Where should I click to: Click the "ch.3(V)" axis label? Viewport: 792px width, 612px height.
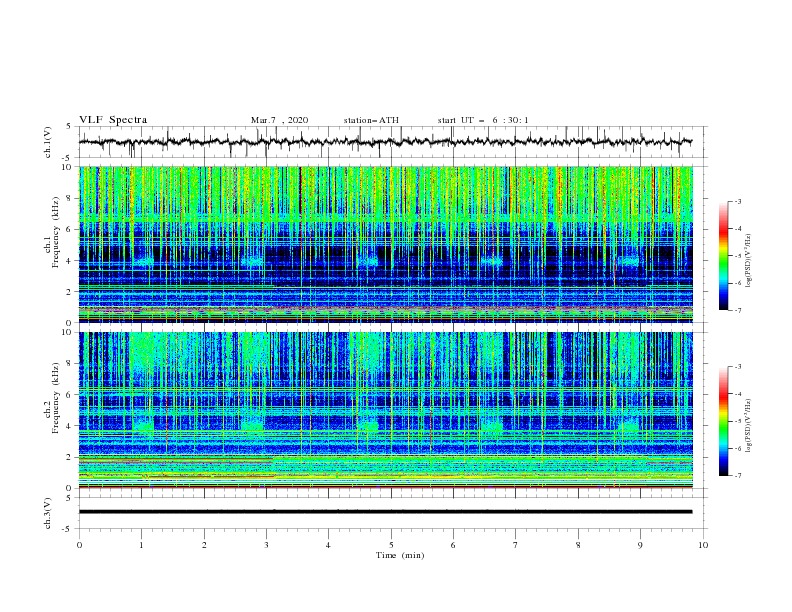click(48, 513)
